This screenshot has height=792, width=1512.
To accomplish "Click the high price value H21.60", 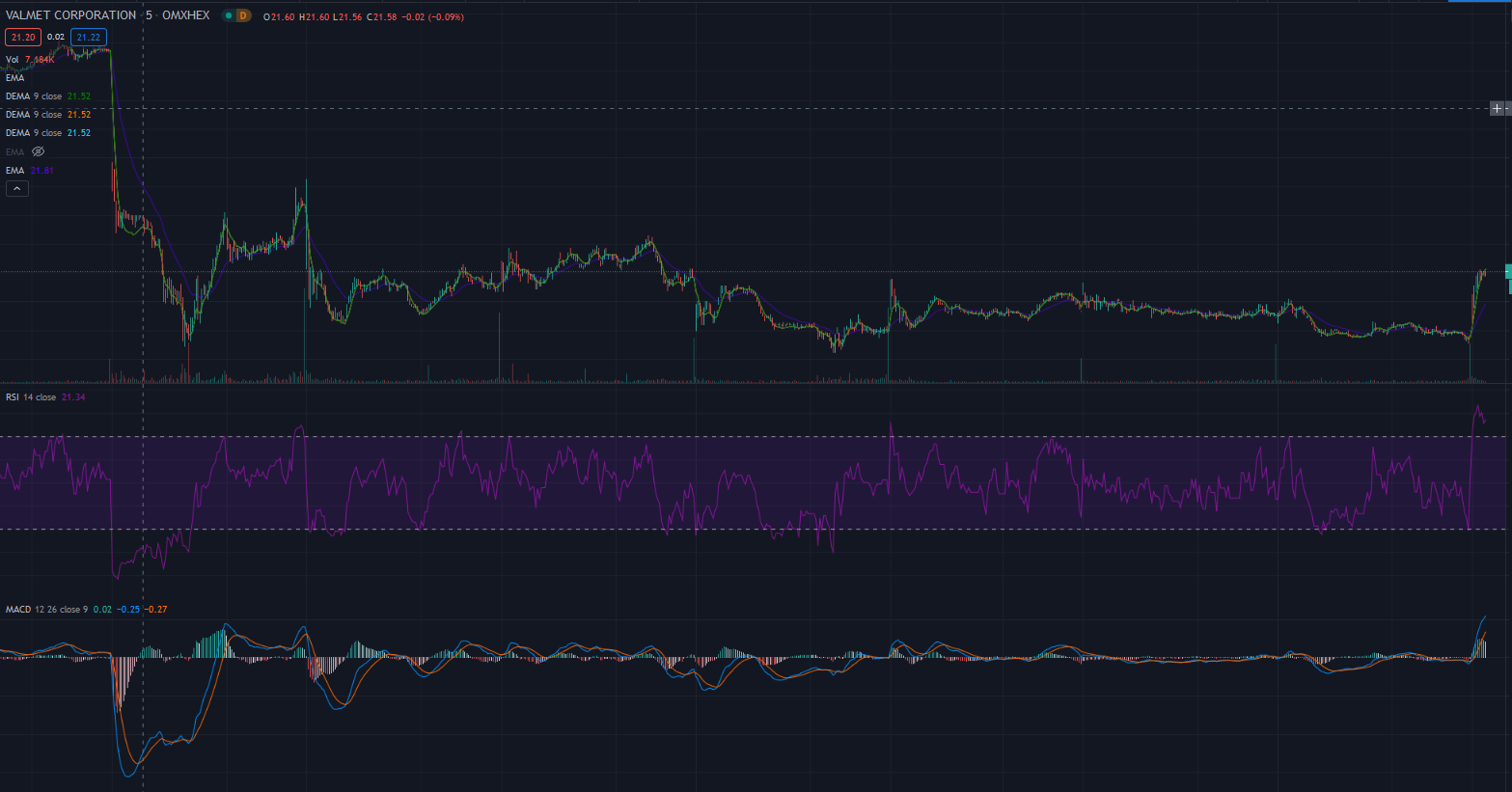I will [315, 17].
